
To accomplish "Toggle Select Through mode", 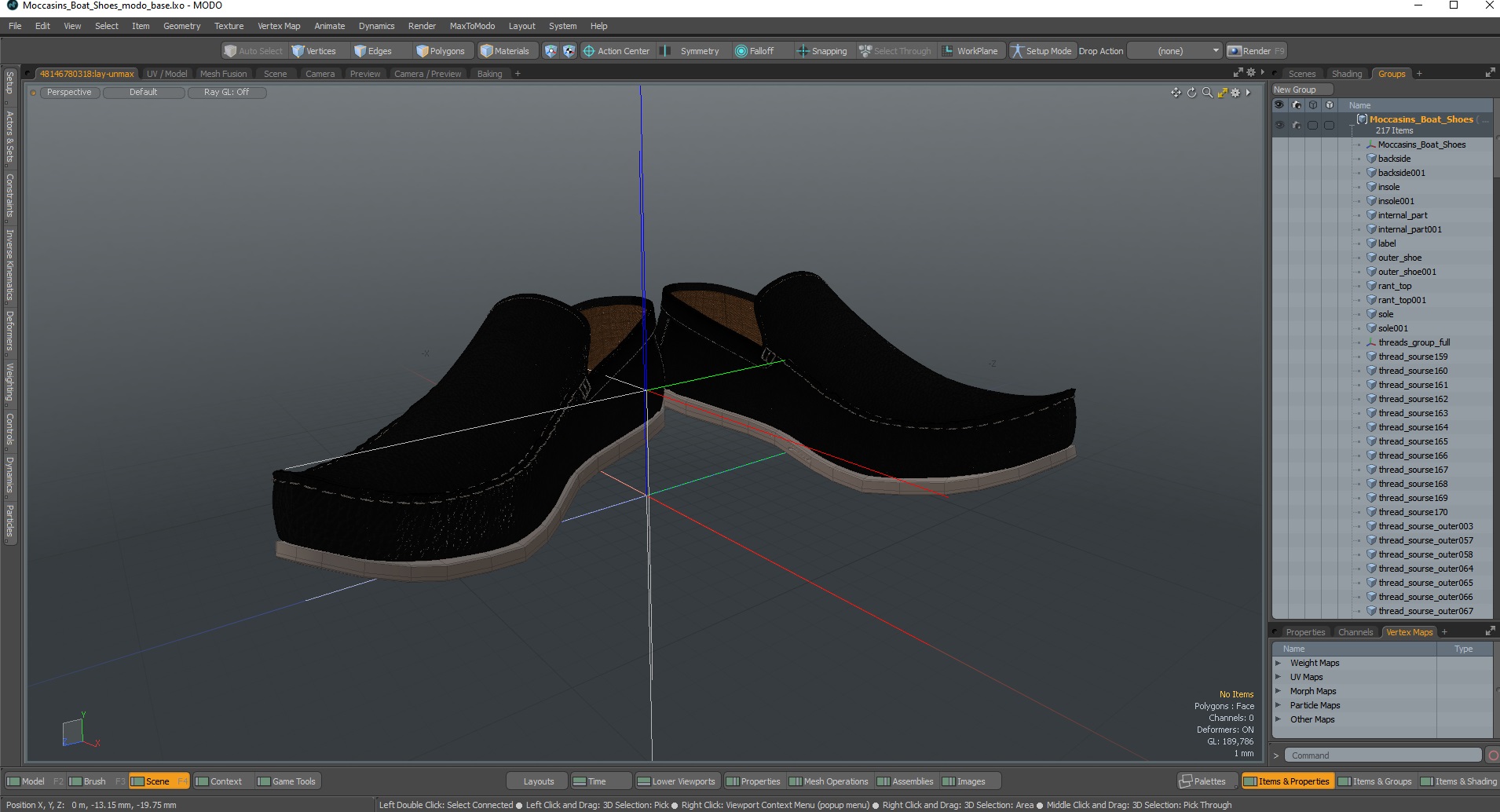I will tap(895, 51).
